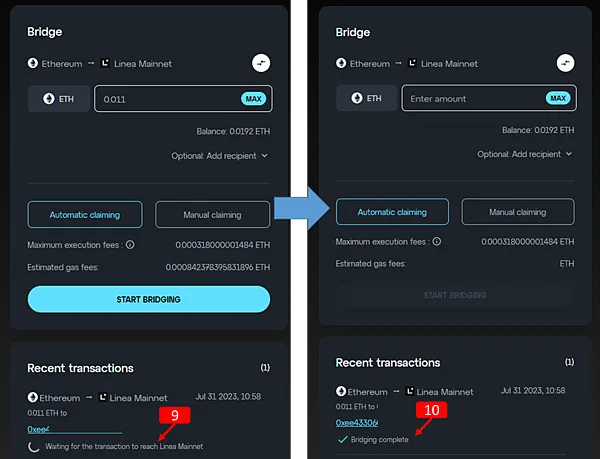This screenshot has width=600, height=459.
Task: Click left Recent transactions heading
Action: pos(80,368)
